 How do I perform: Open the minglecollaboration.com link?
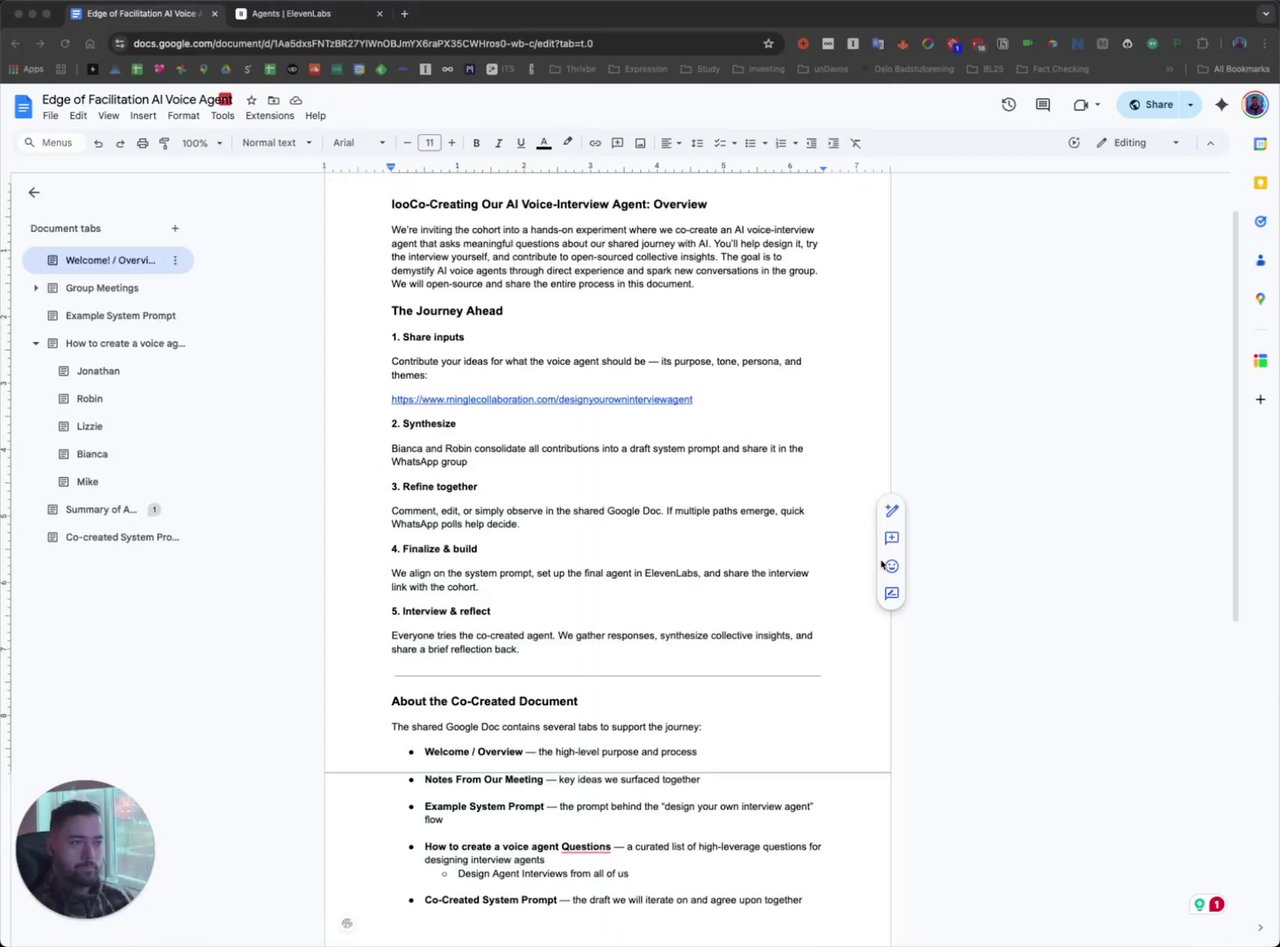542,400
